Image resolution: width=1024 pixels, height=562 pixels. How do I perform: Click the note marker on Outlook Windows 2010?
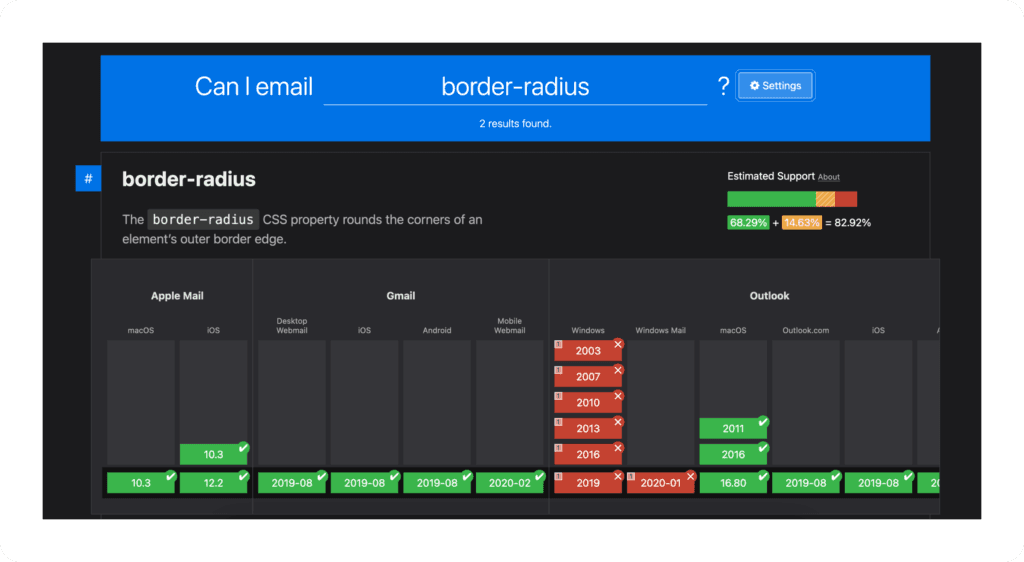click(x=558, y=396)
